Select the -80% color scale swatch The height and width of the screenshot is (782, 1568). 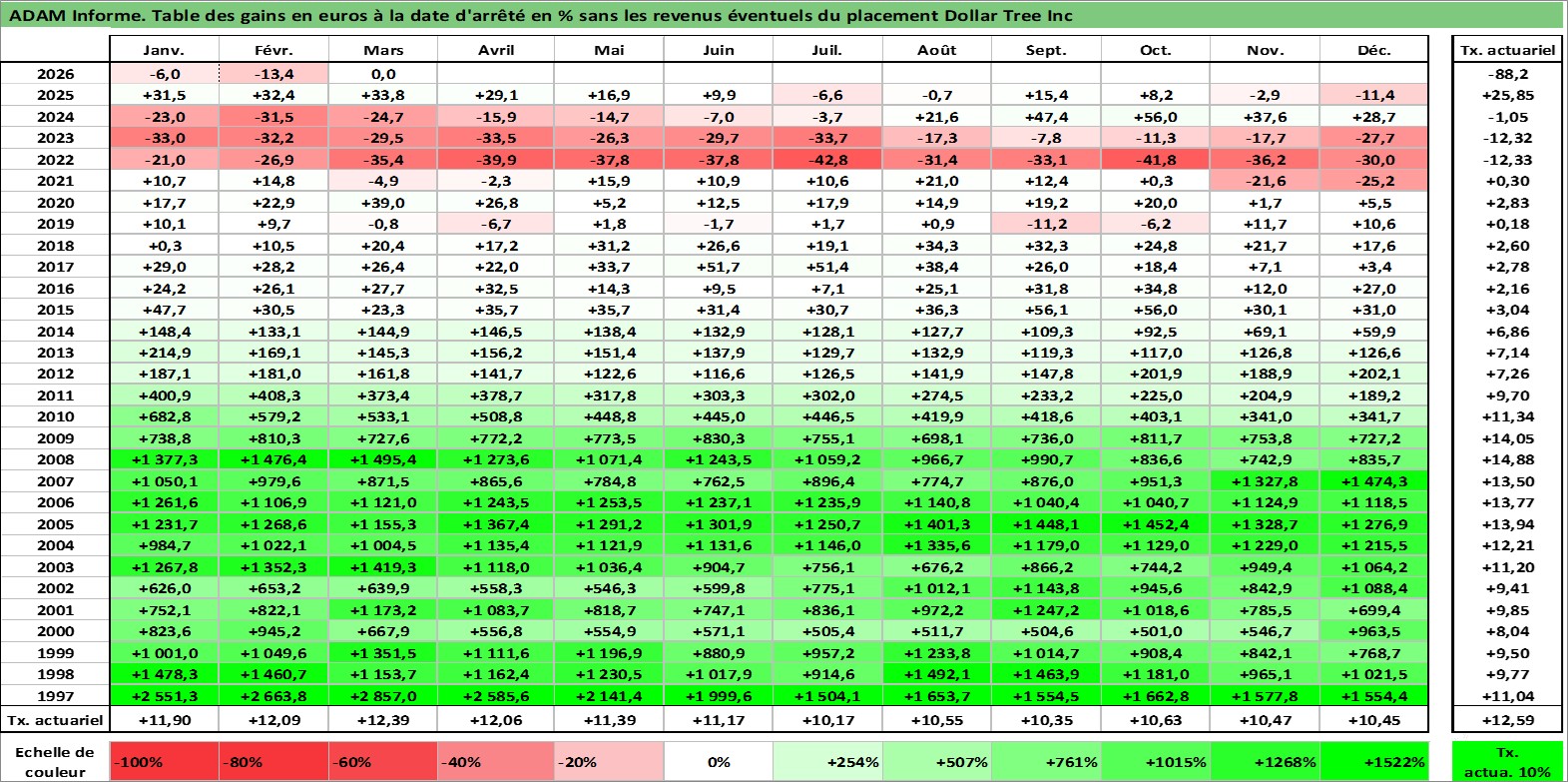tap(273, 761)
